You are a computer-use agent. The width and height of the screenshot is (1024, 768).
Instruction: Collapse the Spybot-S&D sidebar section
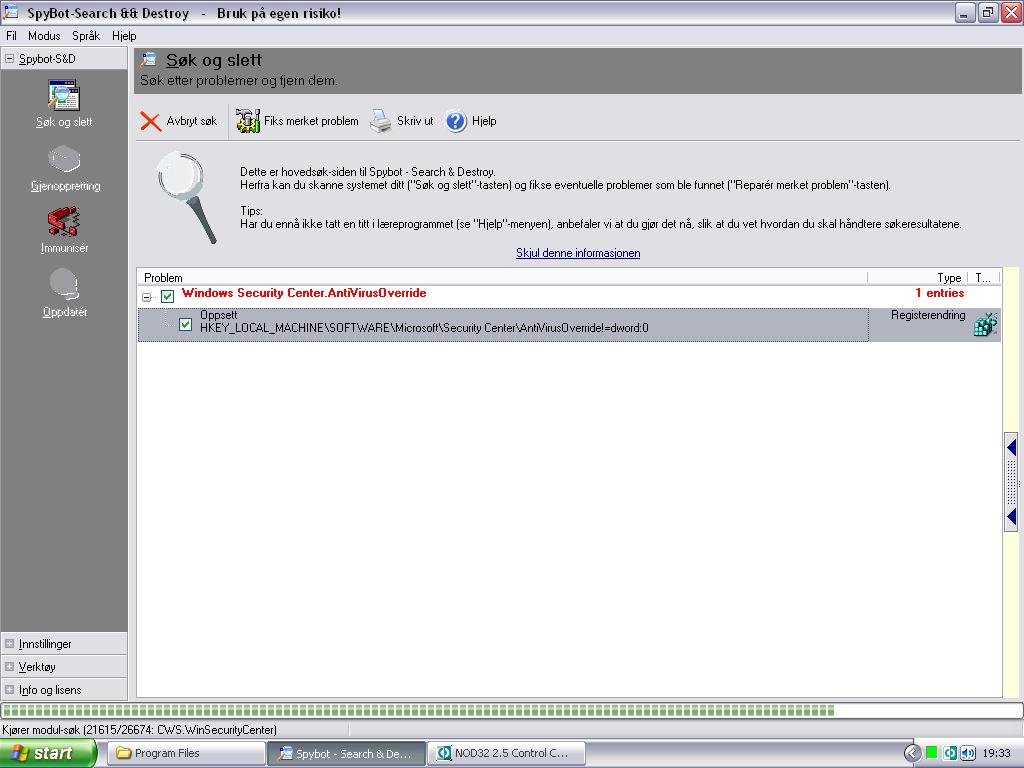9,58
